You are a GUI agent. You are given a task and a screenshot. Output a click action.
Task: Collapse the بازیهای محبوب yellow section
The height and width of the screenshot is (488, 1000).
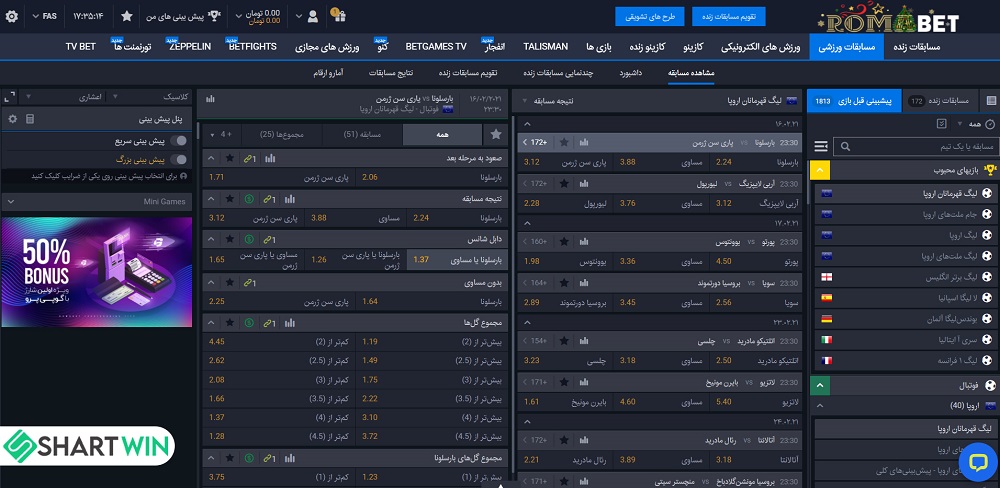click(x=820, y=170)
